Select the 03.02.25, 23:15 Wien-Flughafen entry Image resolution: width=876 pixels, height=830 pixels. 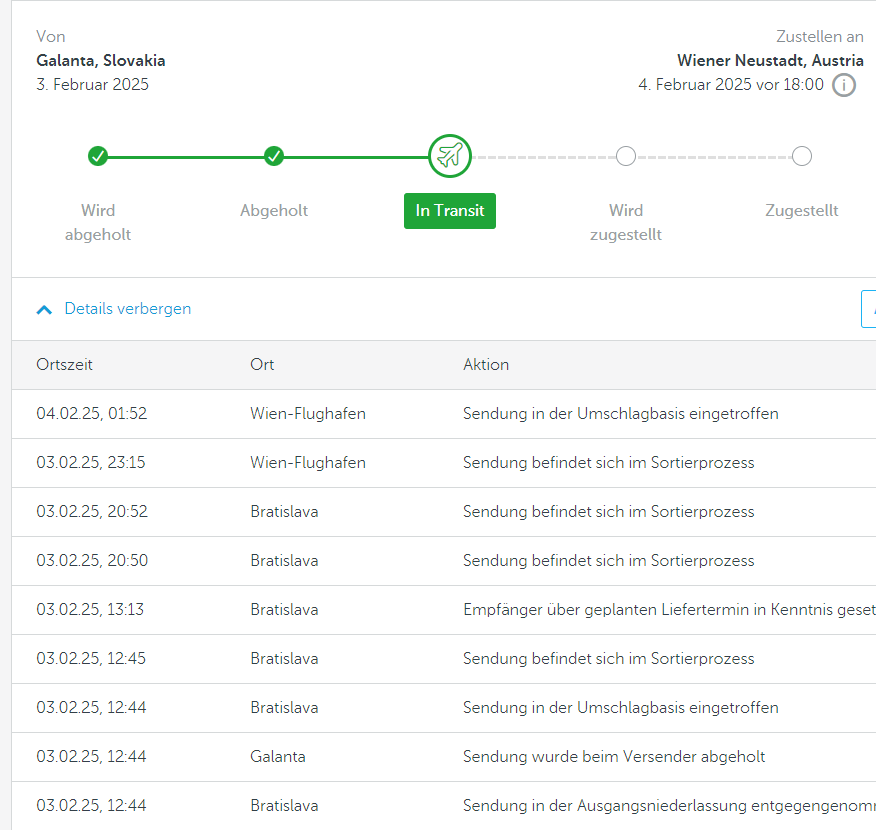click(x=440, y=463)
